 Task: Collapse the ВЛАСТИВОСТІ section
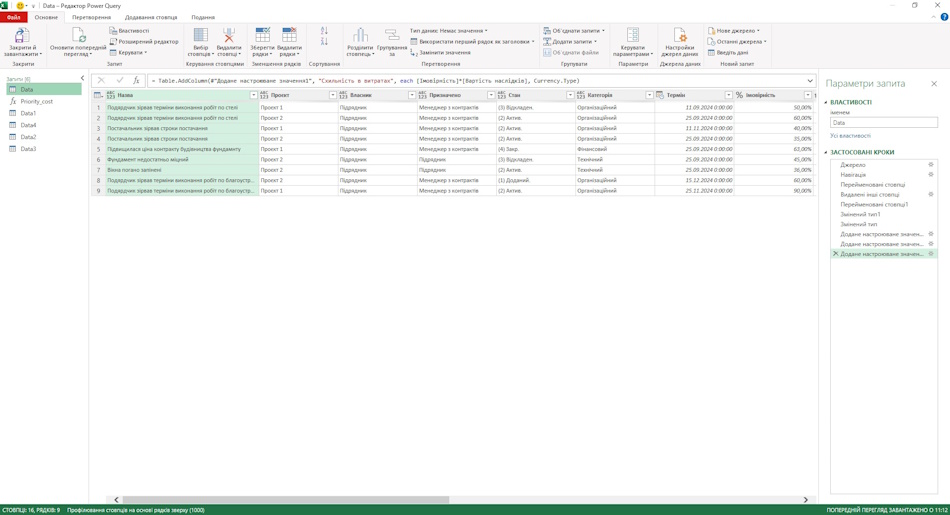point(826,102)
